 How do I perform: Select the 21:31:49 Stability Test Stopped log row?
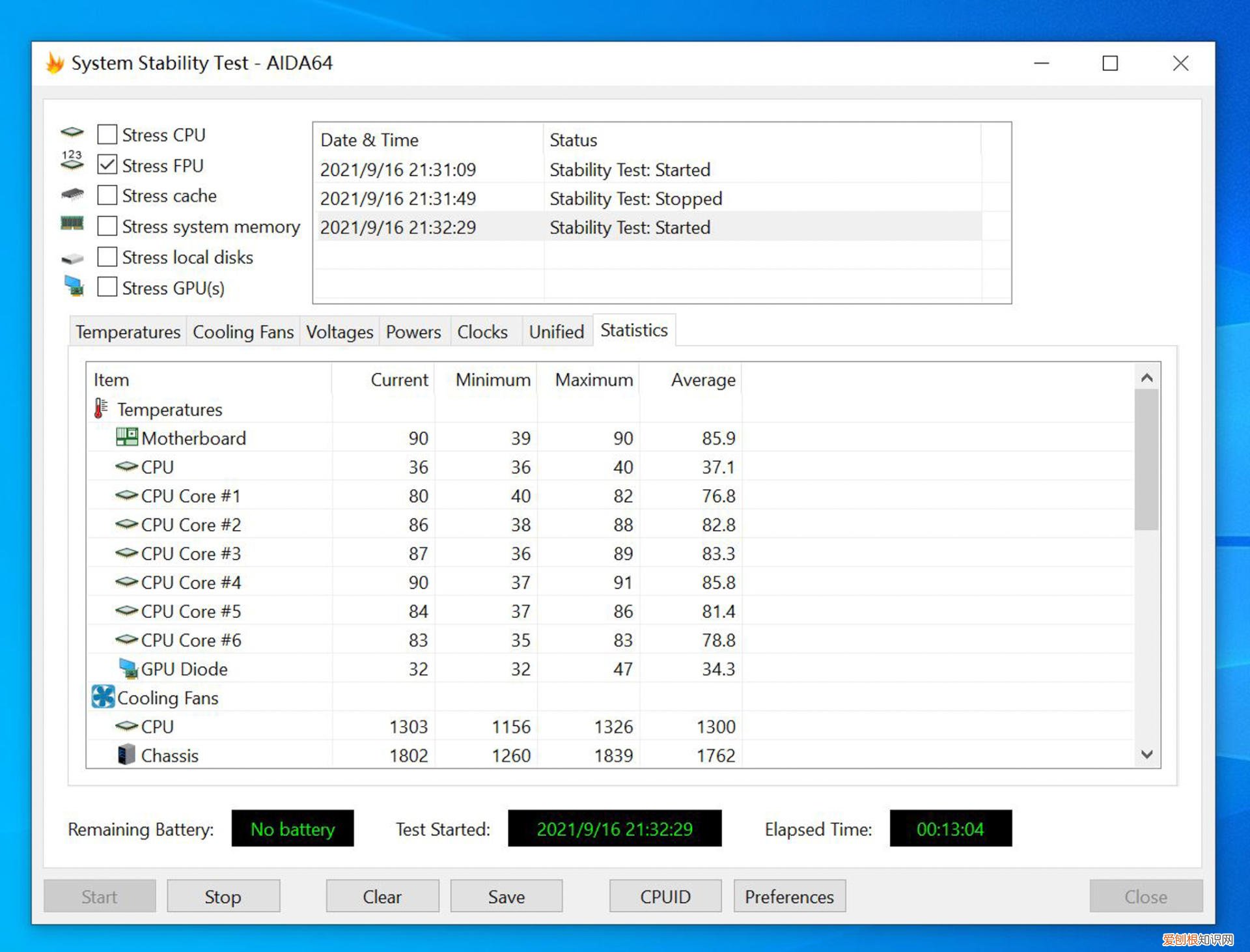(521, 199)
